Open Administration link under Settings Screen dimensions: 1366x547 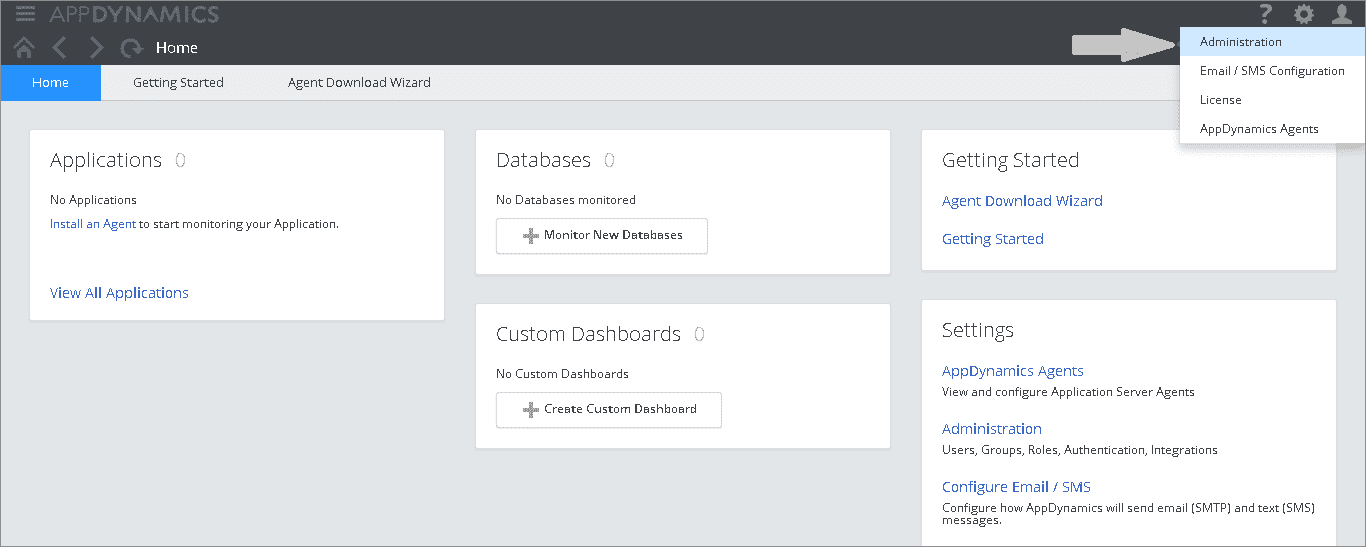point(992,429)
